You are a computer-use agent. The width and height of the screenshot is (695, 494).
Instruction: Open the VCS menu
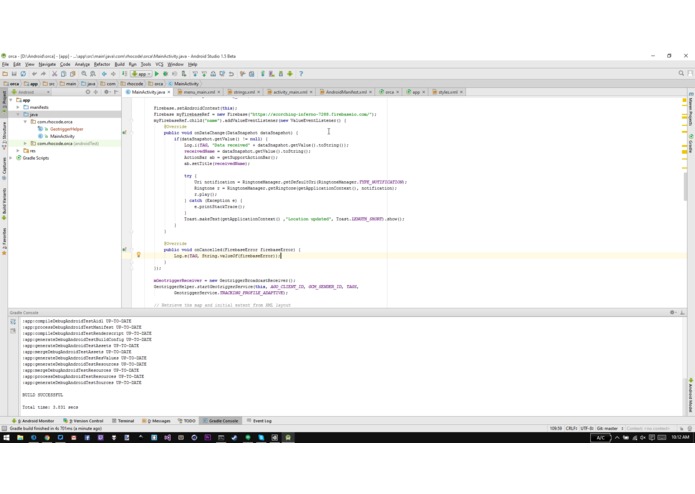[x=159, y=64]
